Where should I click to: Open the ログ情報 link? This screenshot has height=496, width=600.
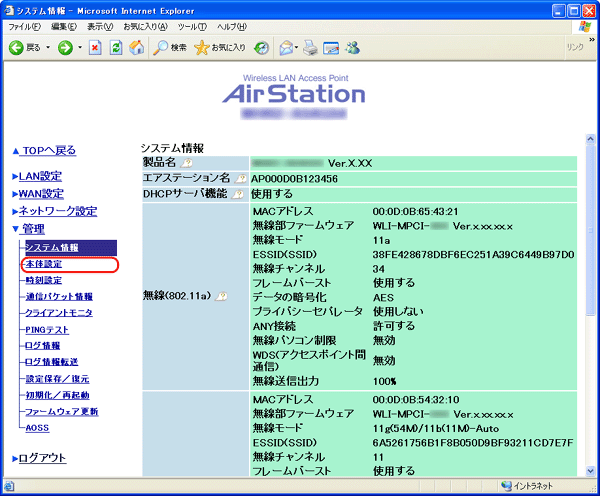42,346
